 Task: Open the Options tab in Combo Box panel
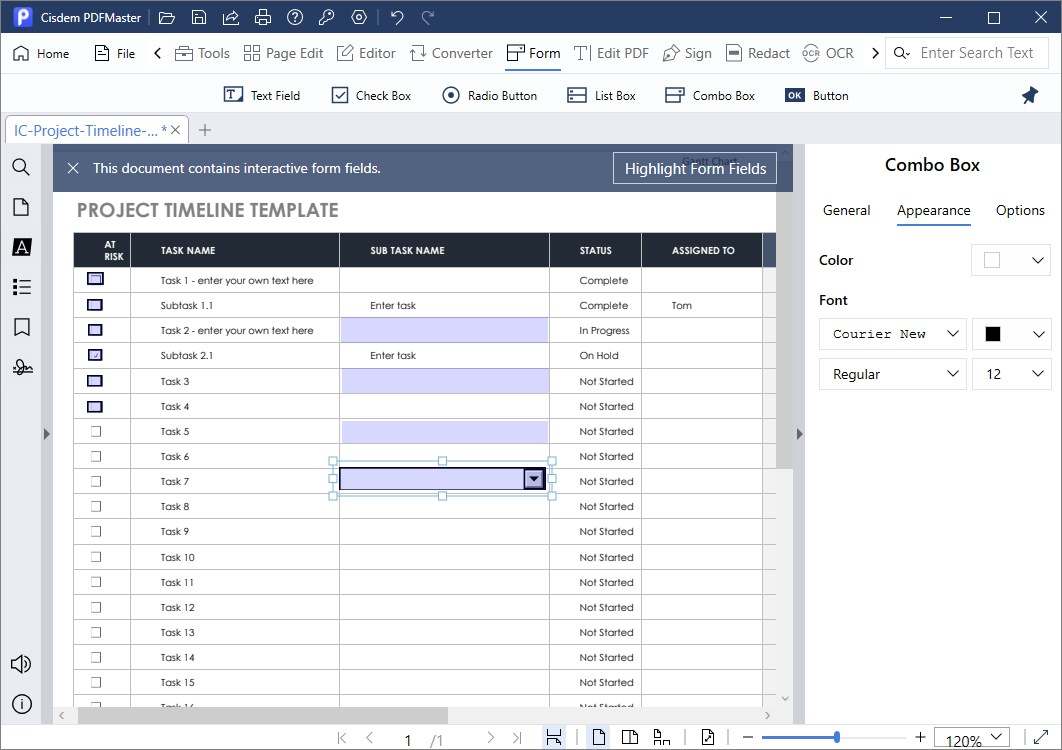(x=1019, y=210)
